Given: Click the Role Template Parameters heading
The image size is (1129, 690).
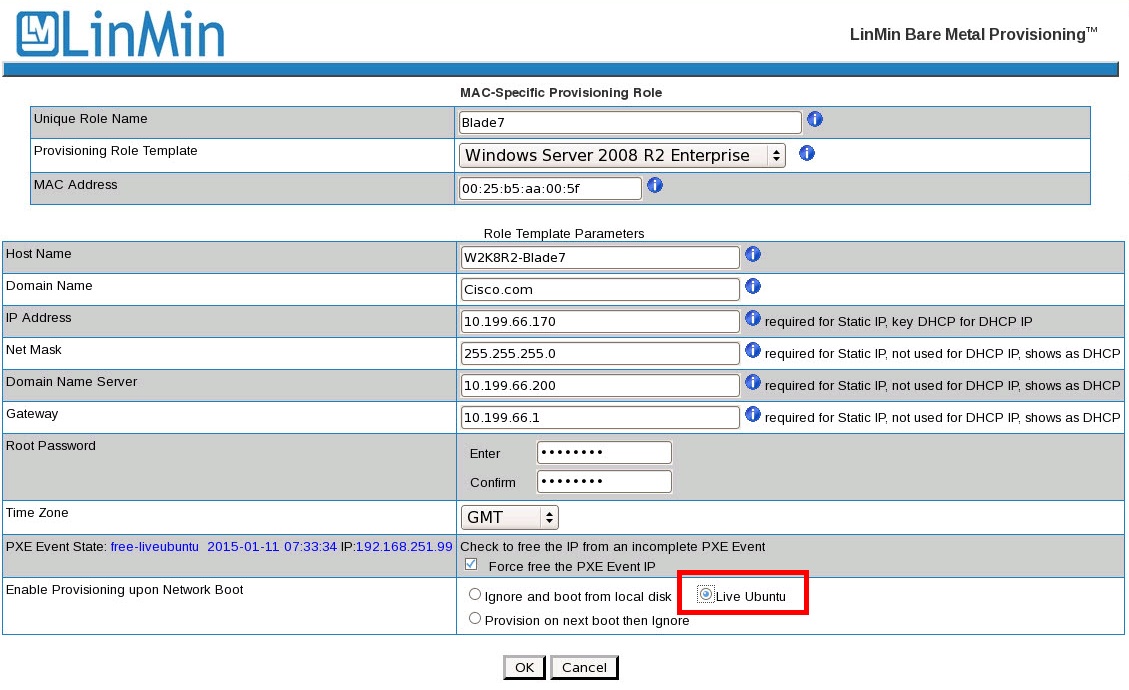Looking at the screenshot, I should tap(564, 233).
